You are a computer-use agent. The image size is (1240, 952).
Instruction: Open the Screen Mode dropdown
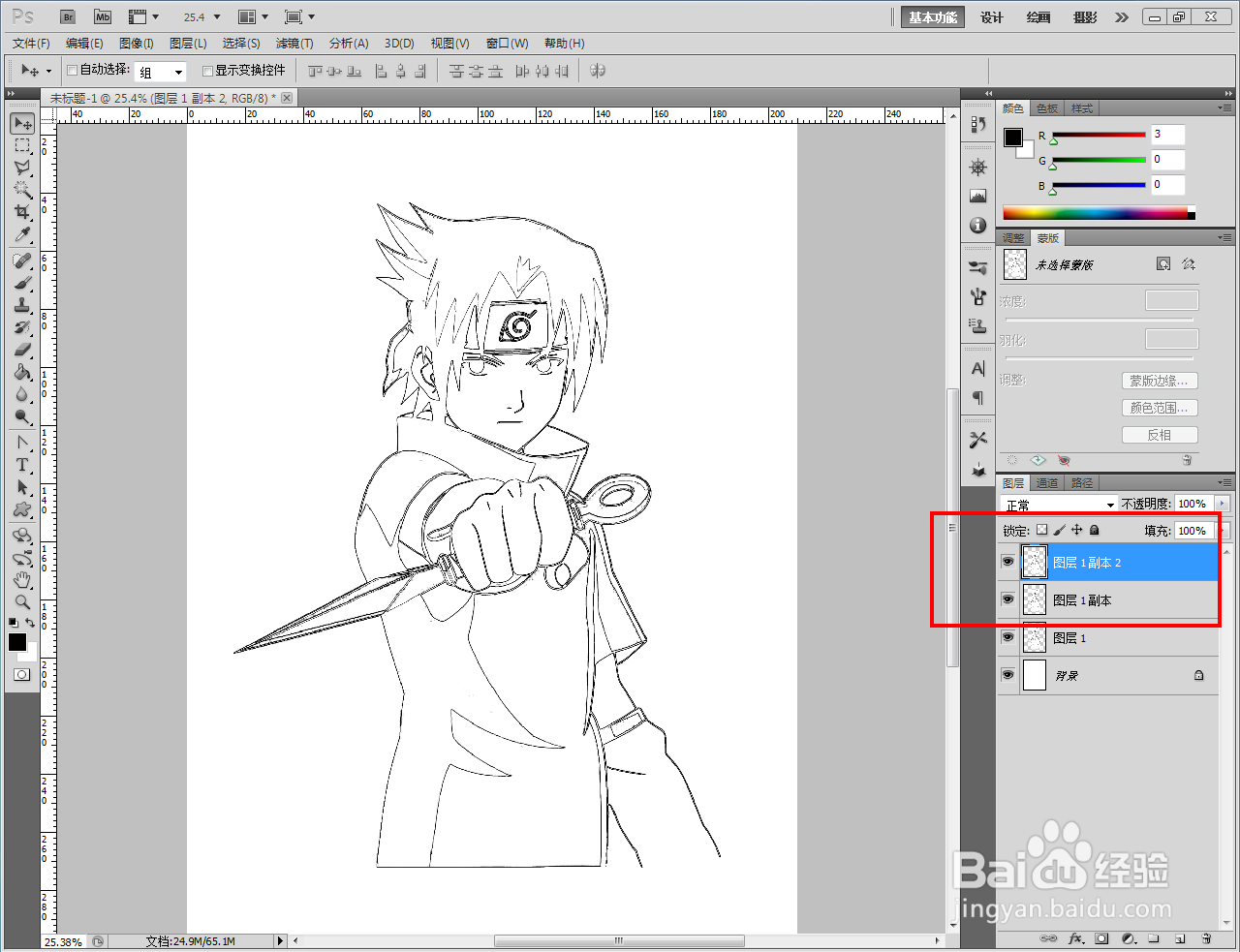tap(299, 17)
